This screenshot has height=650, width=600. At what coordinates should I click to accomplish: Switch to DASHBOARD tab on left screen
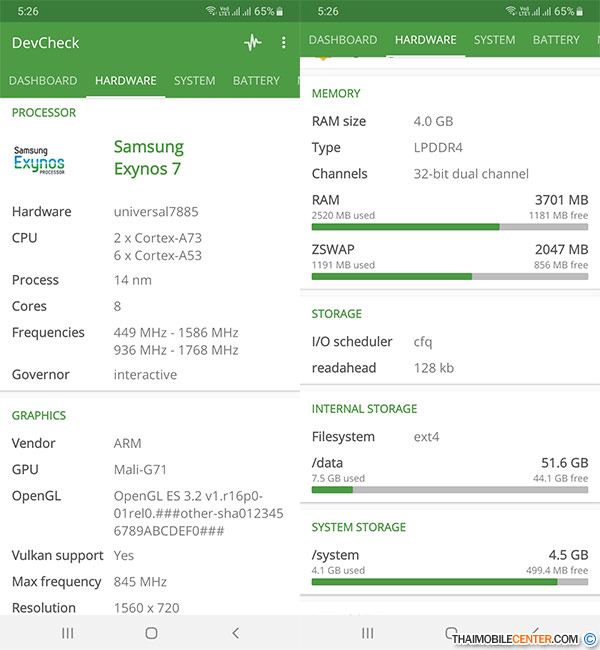click(43, 81)
